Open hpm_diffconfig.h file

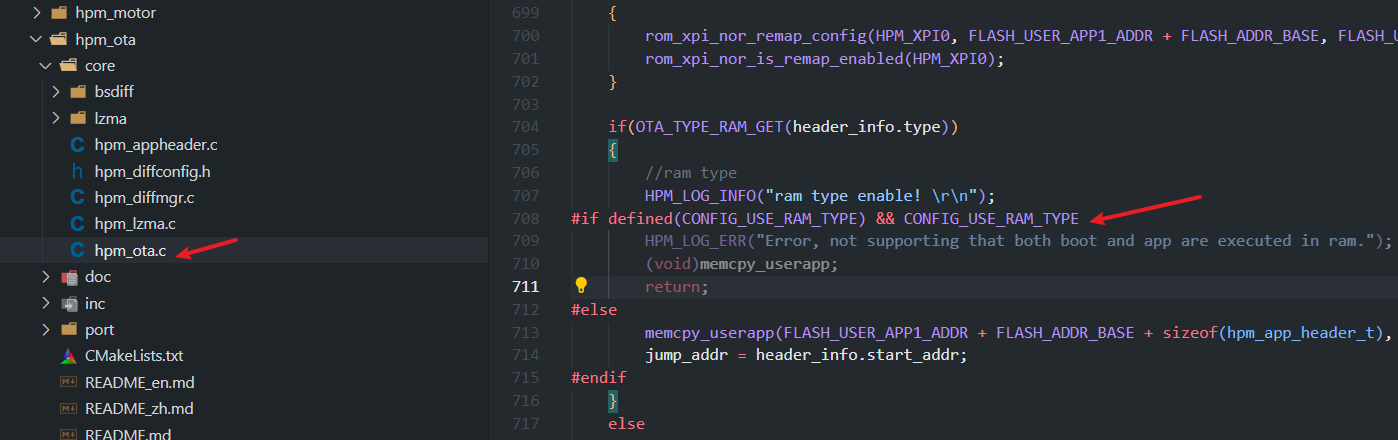pyautogui.click(x=152, y=171)
